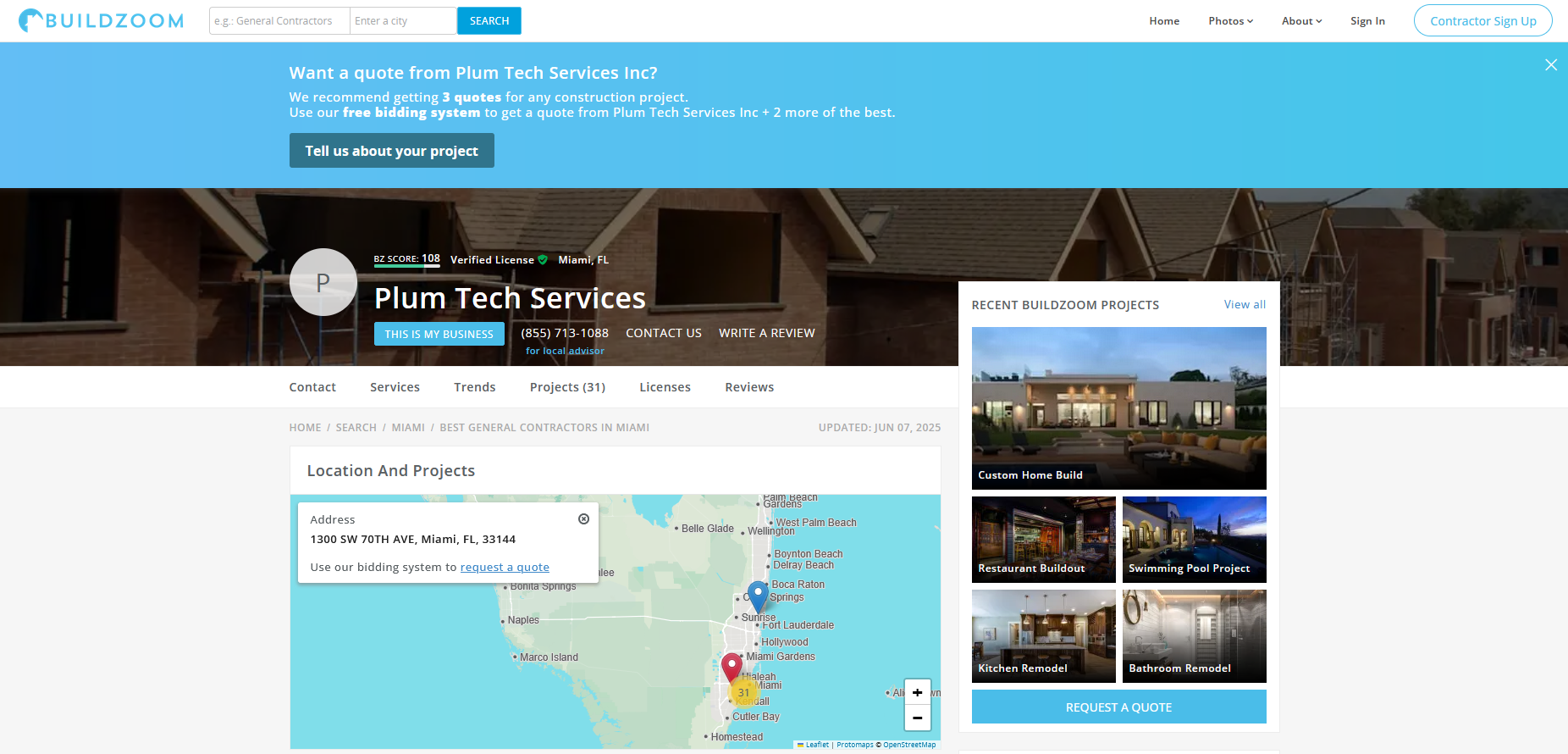This screenshot has height=754, width=1568.
Task: Switch to the Licenses tab
Action: [665, 387]
